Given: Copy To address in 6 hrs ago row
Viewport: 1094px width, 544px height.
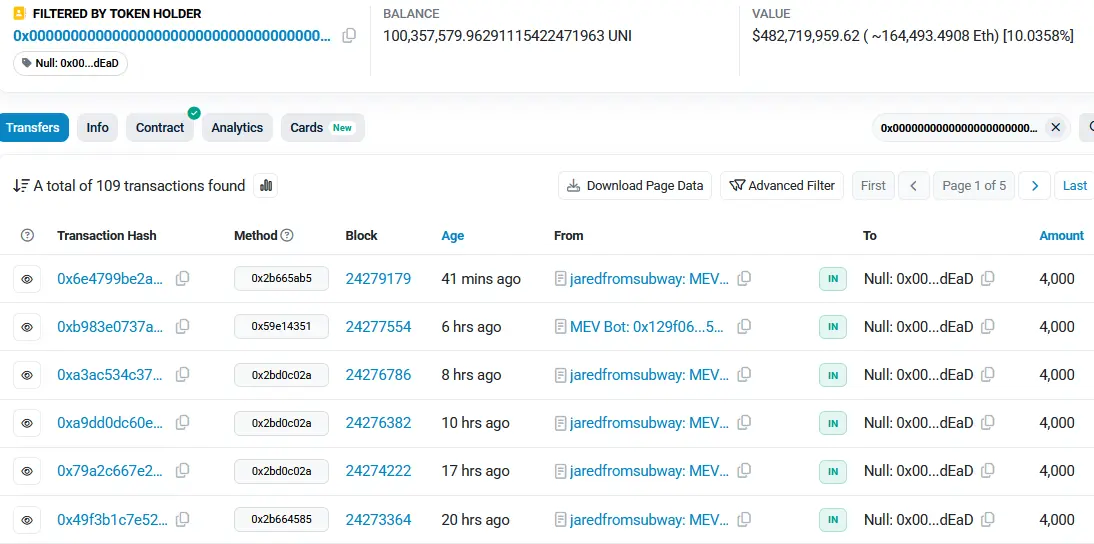Looking at the screenshot, I should tap(987, 327).
